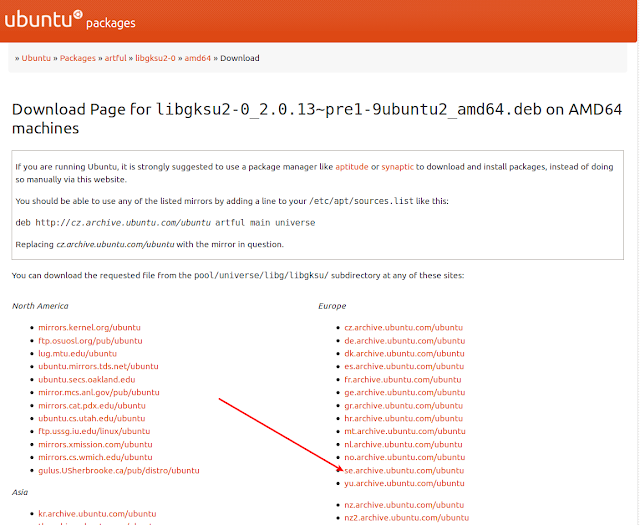The image size is (640, 525).
Task: Download from kr.archive.ubuntu.com/ubuntu mirror
Action: click(97, 514)
